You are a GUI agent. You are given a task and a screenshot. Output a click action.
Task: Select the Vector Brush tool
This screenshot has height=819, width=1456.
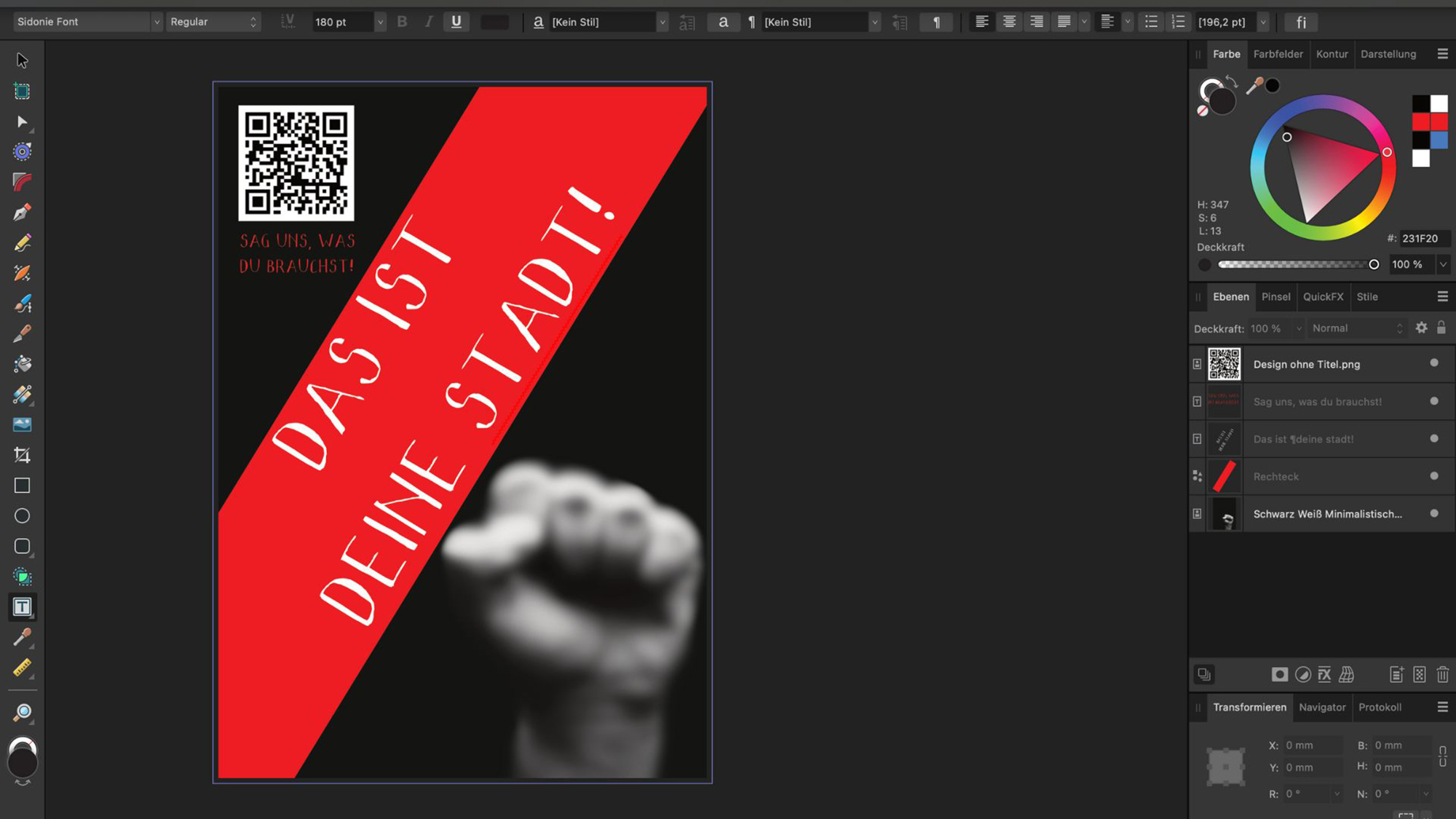pyautogui.click(x=22, y=302)
